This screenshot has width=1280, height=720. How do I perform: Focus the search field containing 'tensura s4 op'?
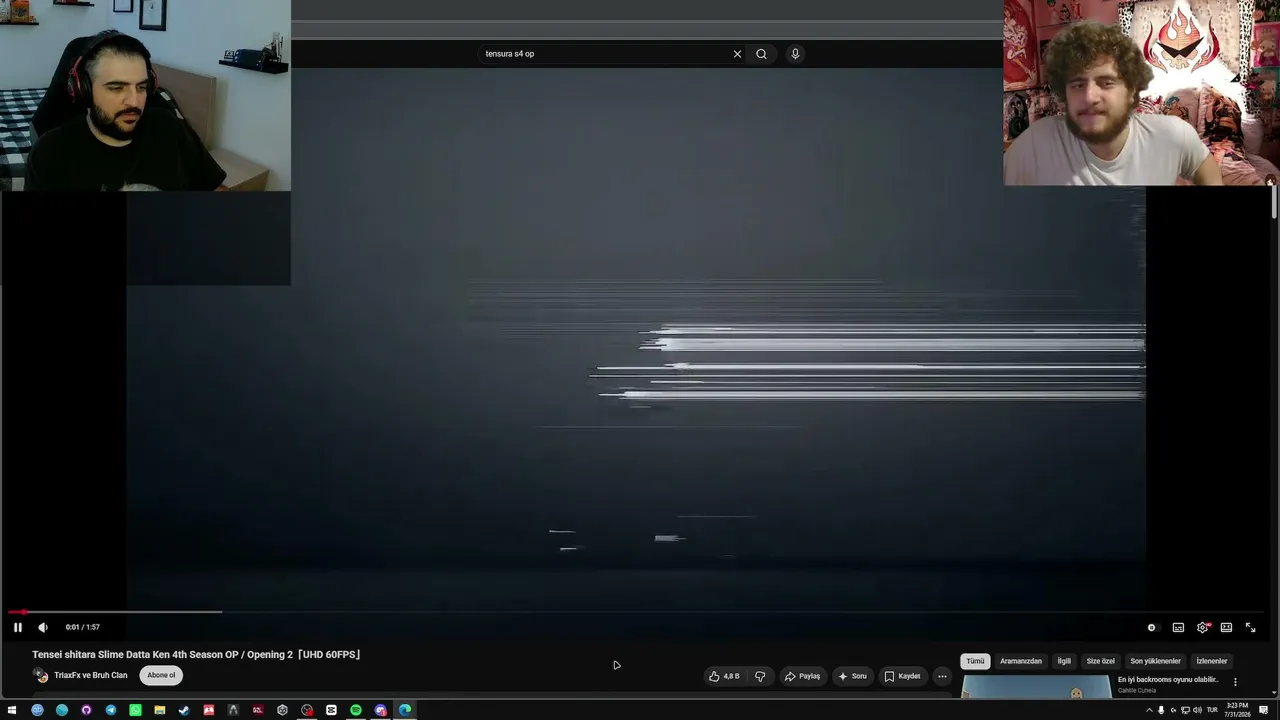(605, 54)
